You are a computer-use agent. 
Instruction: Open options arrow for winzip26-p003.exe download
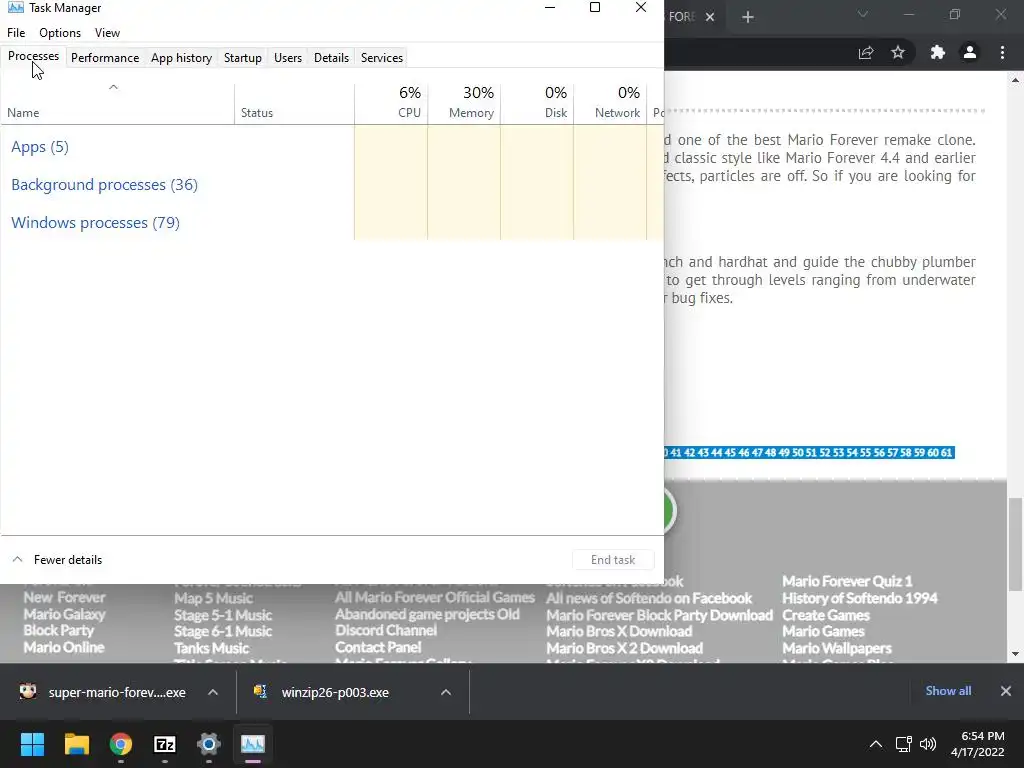(446, 692)
